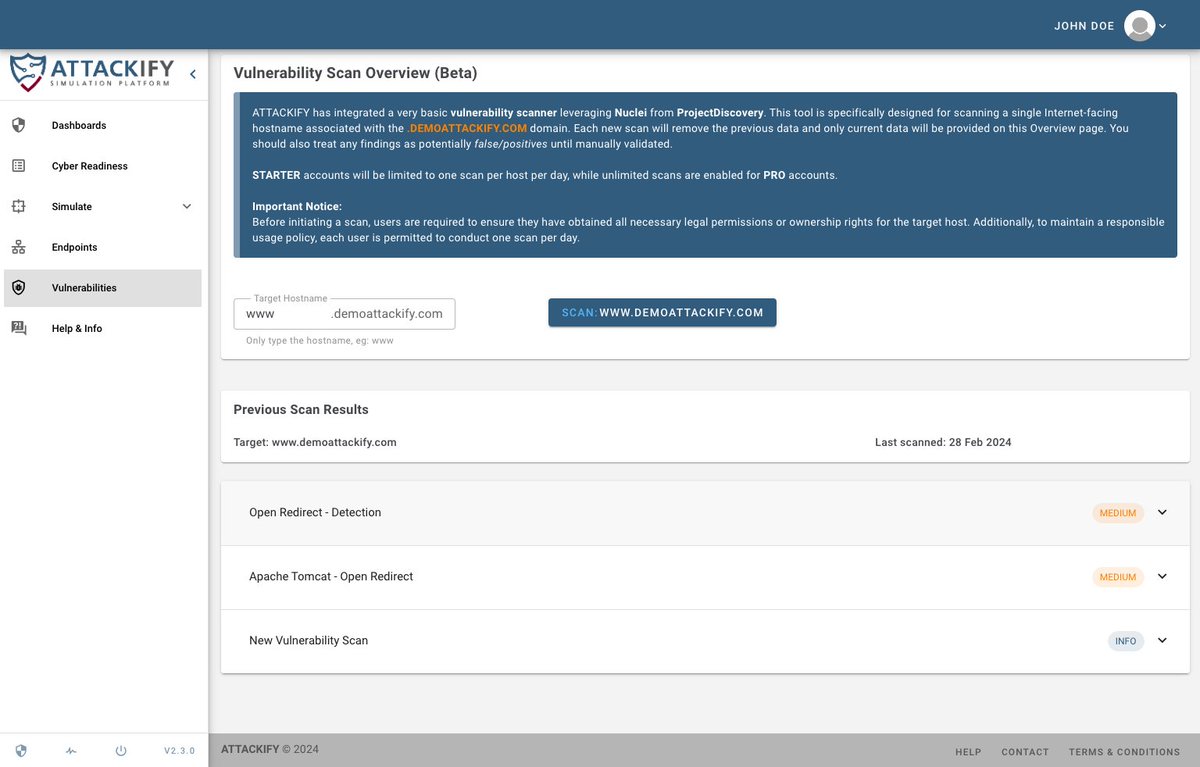Click the New Vulnerability Scan title
Image resolution: width=1200 pixels, height=767 pixels.
tap(308, 640)
